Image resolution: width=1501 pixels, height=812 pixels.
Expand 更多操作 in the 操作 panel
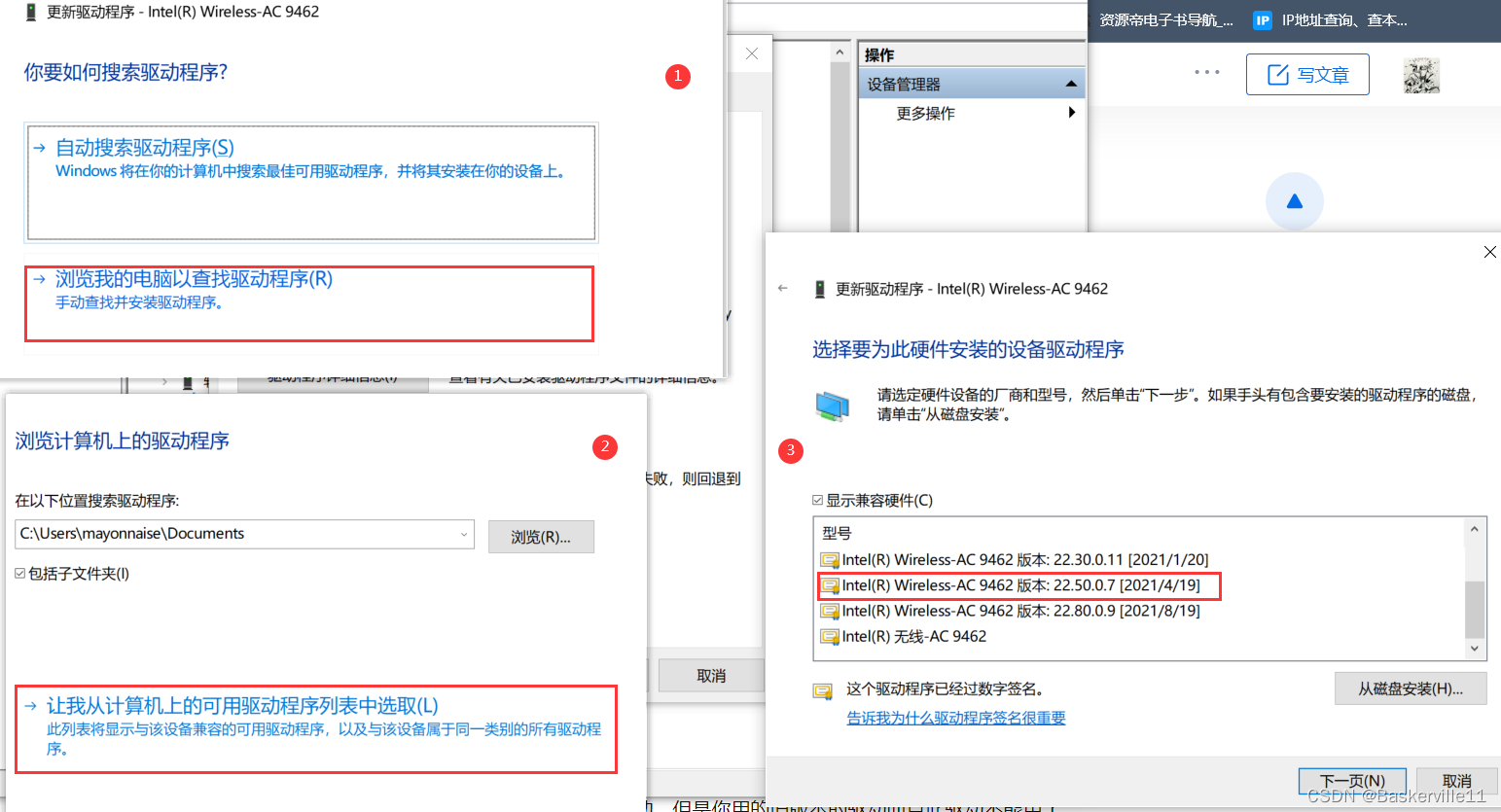point(1071,113)
